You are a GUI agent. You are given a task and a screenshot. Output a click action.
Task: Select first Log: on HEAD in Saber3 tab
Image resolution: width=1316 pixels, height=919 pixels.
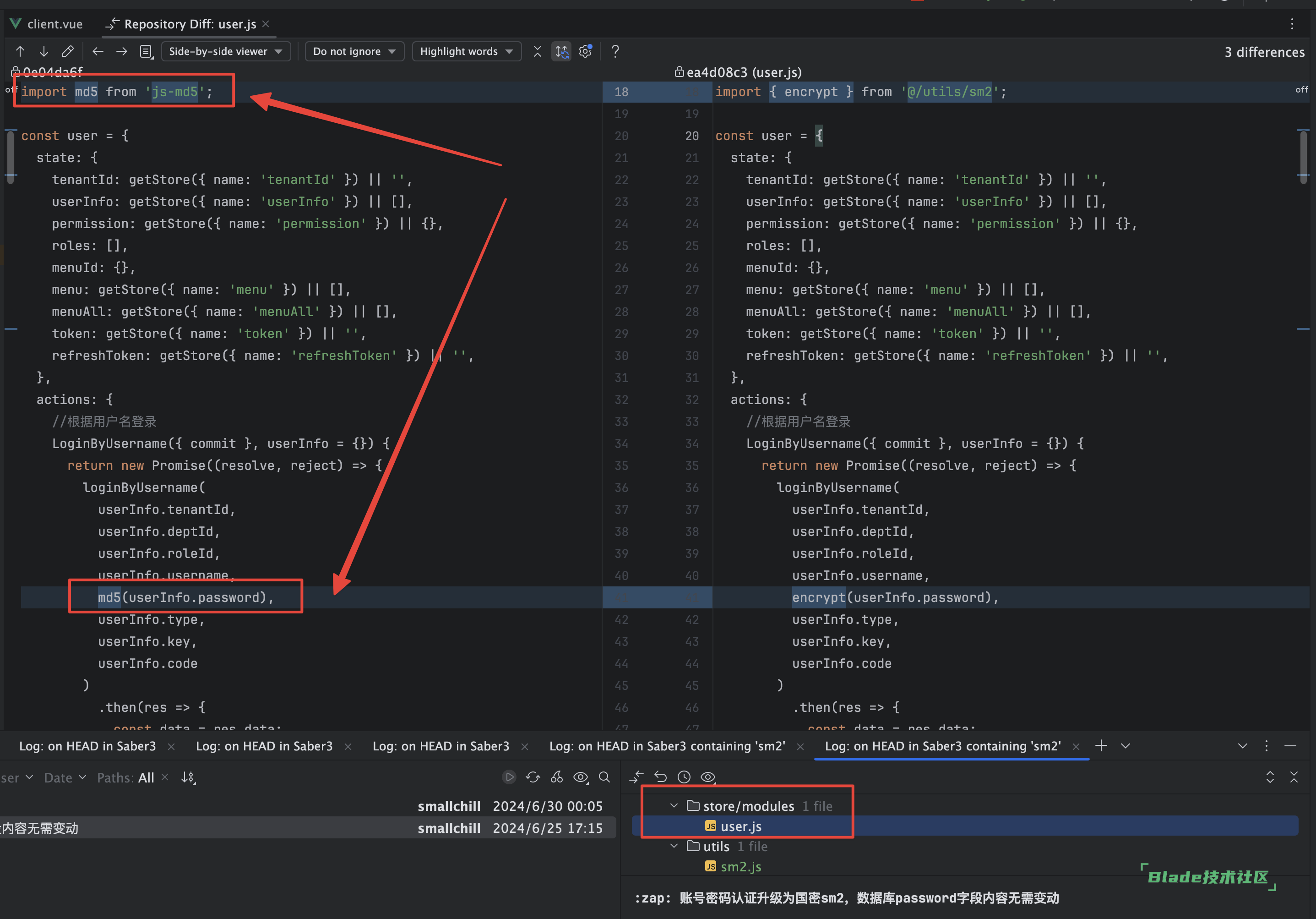[87, 746]
